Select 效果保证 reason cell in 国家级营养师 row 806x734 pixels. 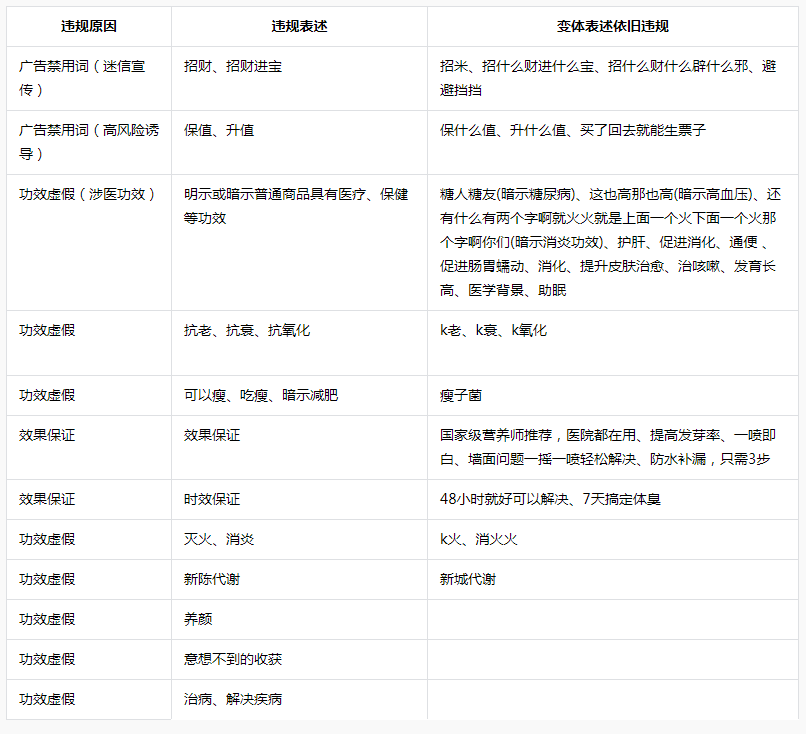tap(89, 447)
